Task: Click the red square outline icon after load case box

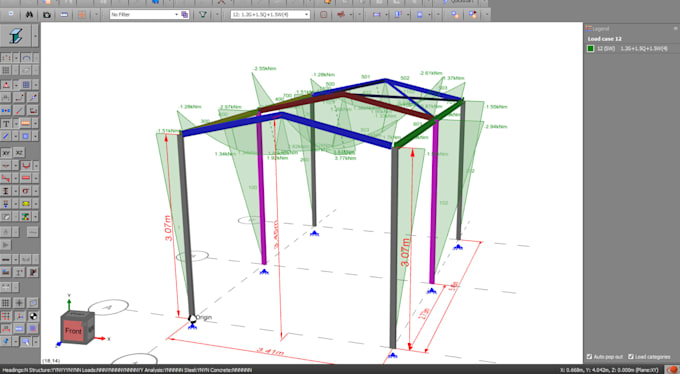Action: (x=324, y=14)
